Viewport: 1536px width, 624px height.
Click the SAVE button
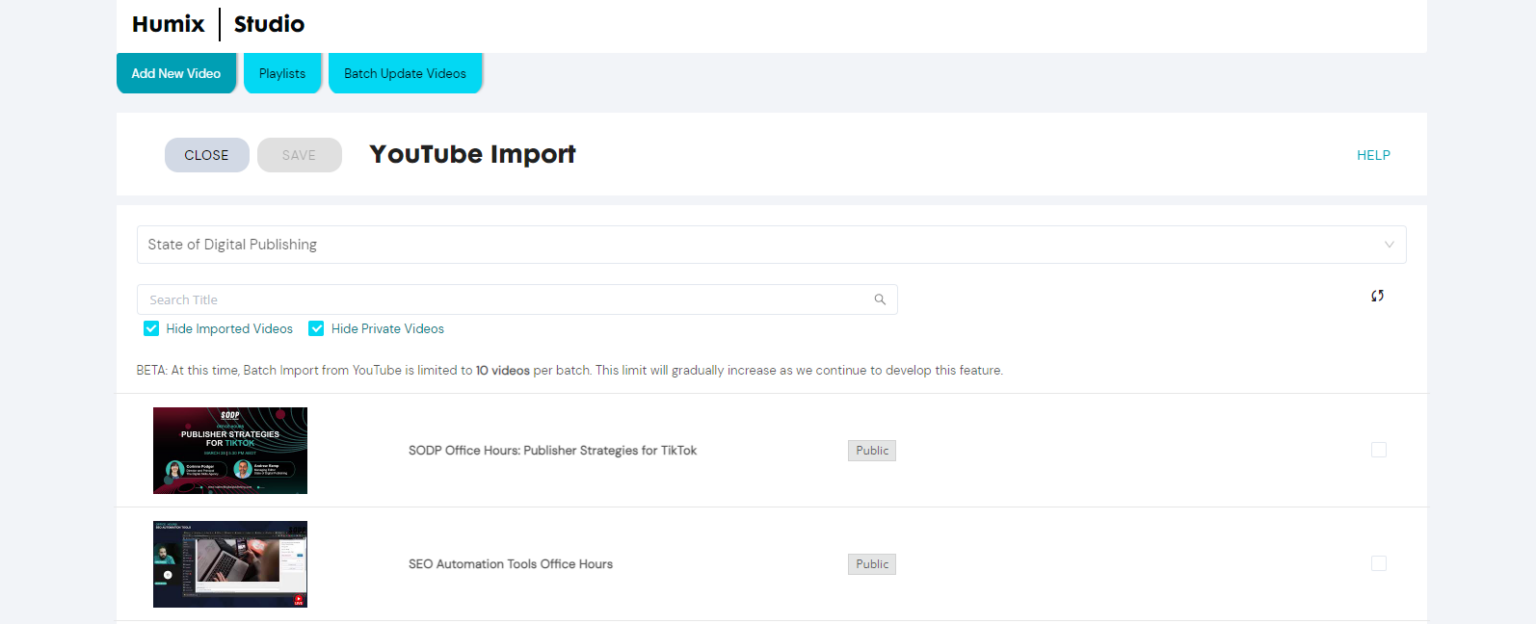[299, 155]
